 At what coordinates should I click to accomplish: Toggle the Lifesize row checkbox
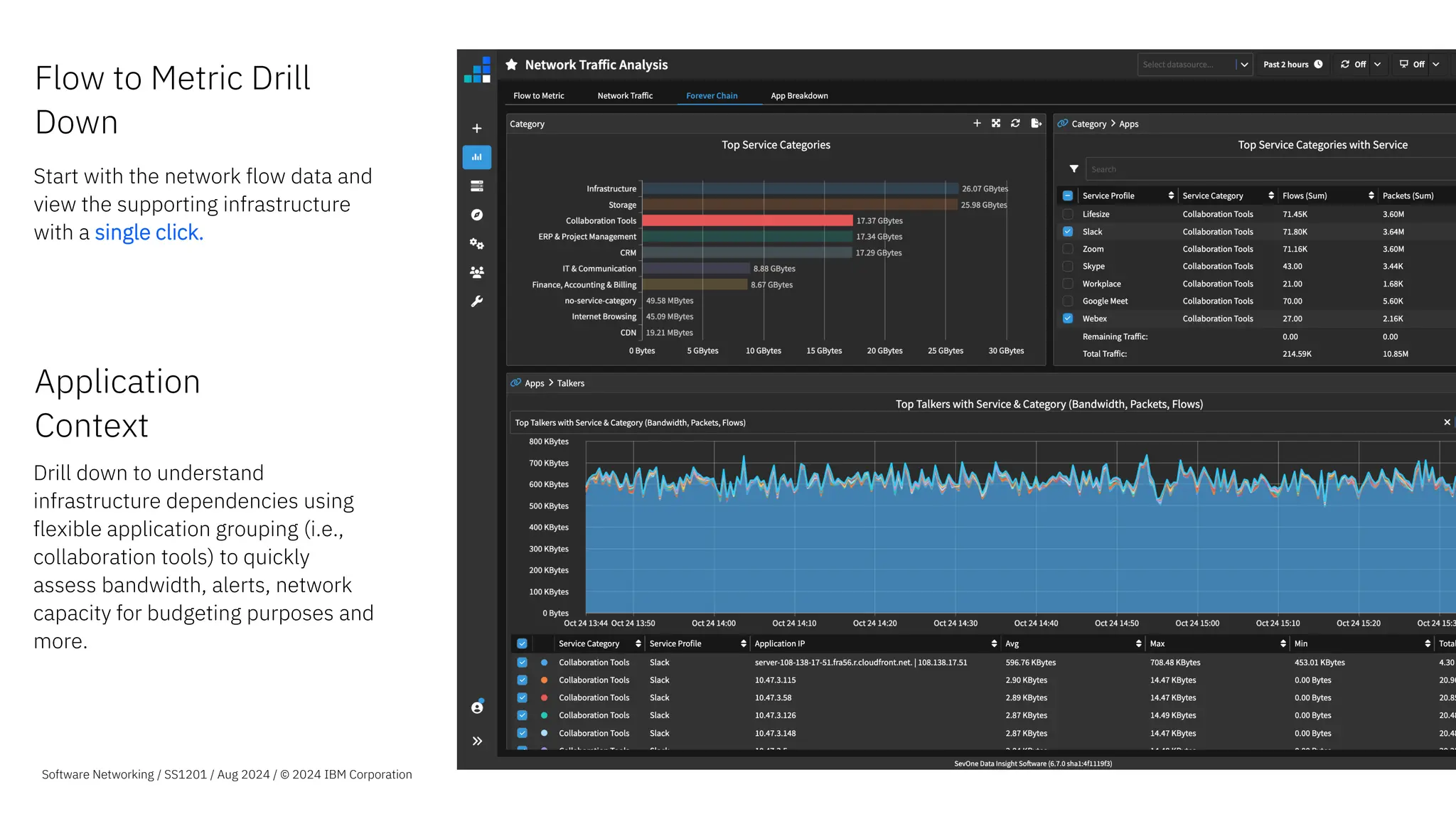click(x=1068, y=214)
